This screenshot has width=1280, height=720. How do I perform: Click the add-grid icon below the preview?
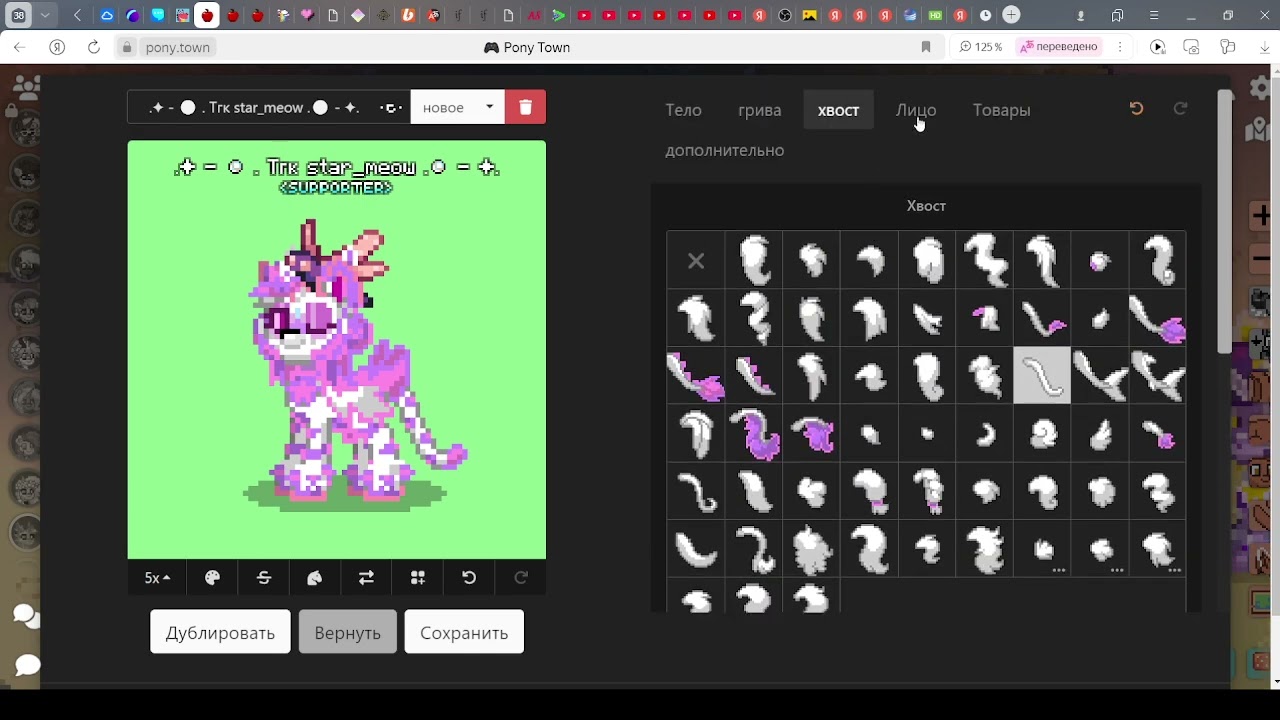418,578
